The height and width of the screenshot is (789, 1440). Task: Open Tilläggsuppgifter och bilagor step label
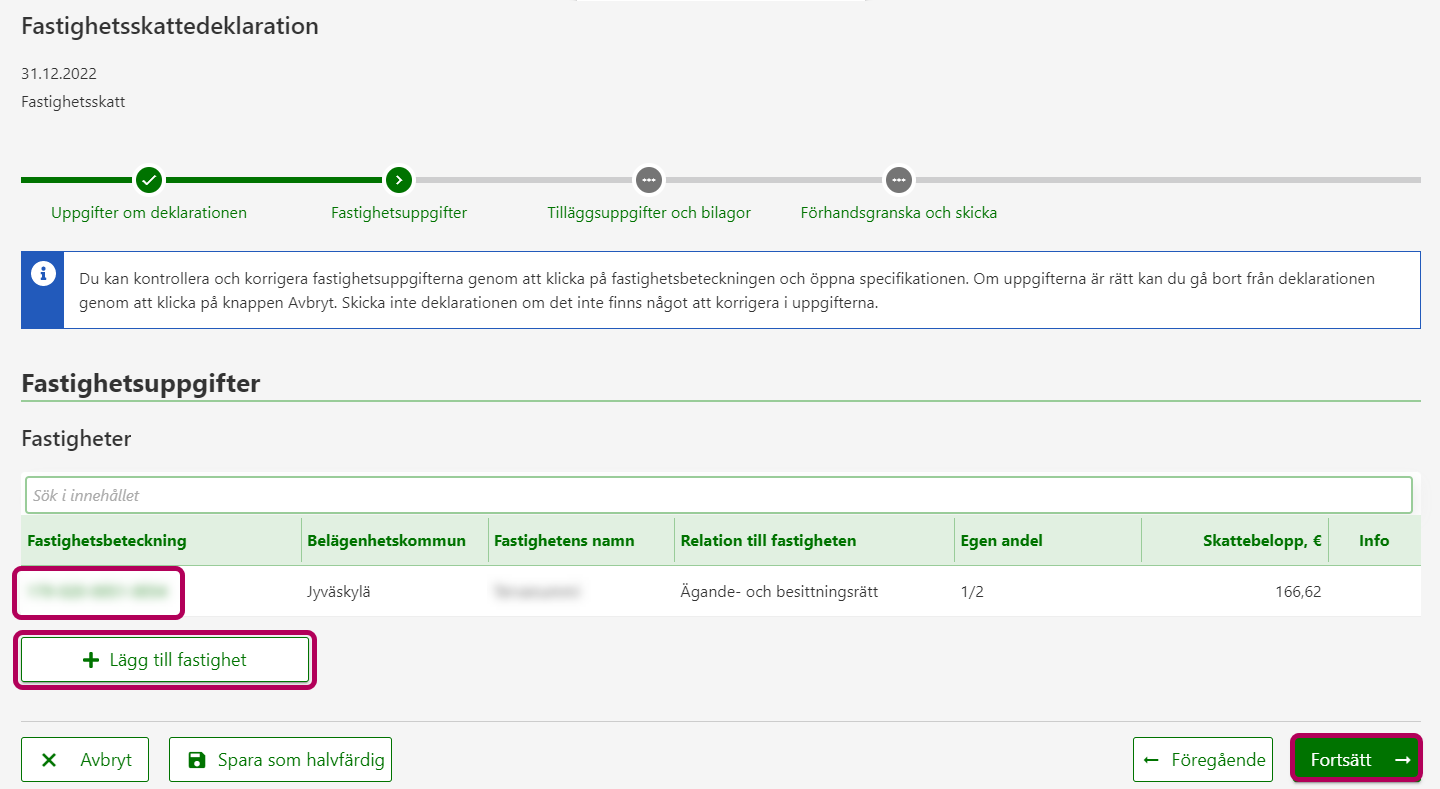[649, 213]
